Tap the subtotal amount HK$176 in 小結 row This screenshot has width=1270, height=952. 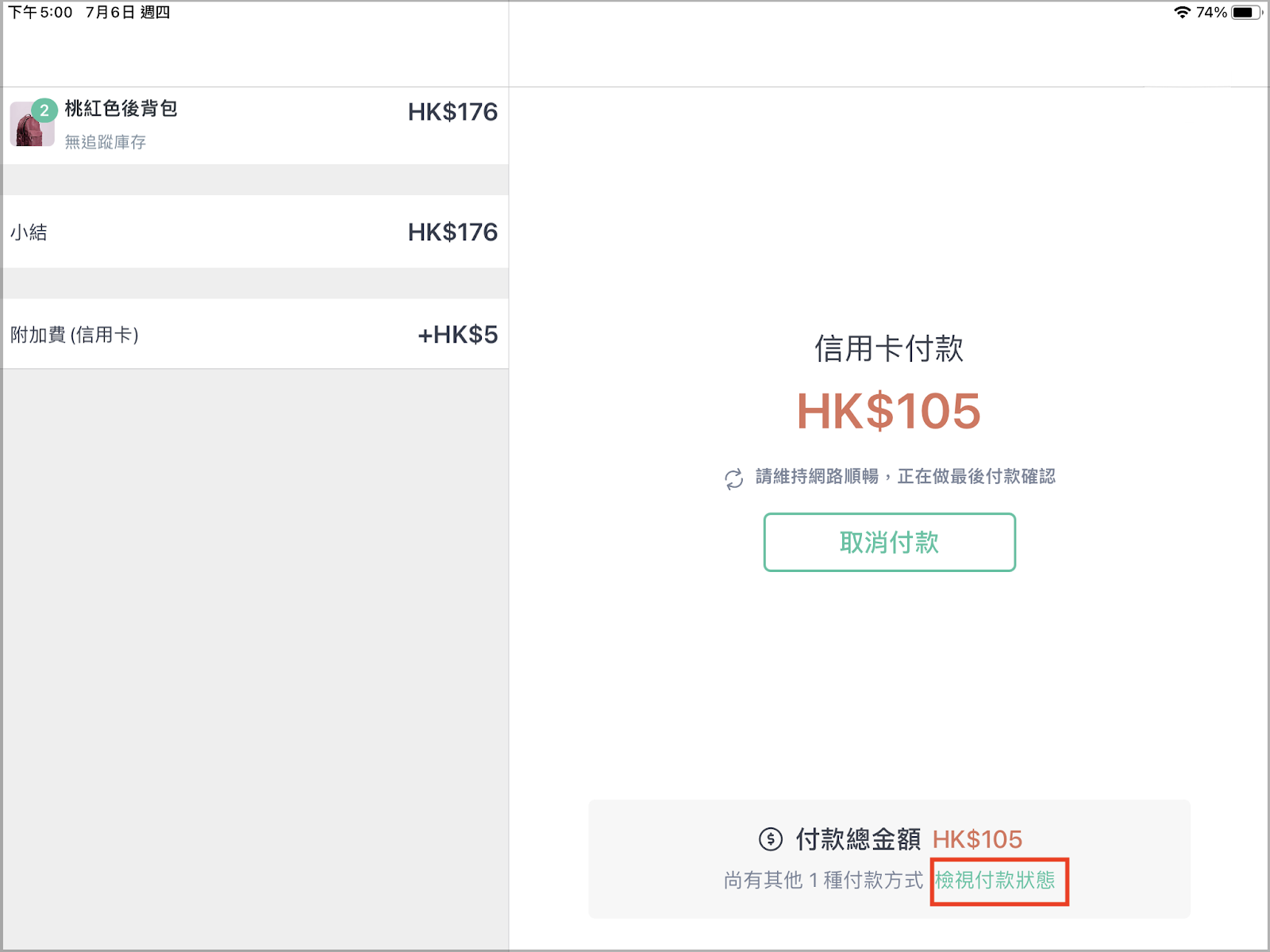click(452, 232)
